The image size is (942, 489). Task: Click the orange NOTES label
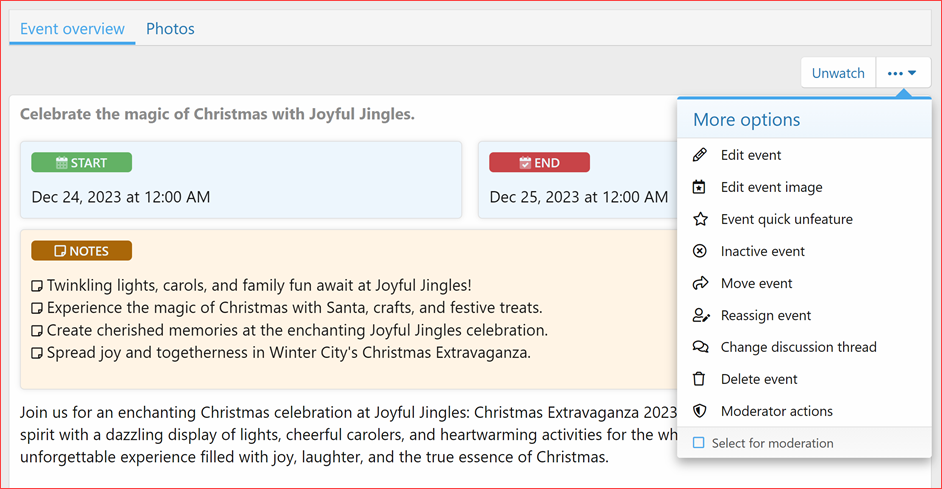[x=81, y=251]
